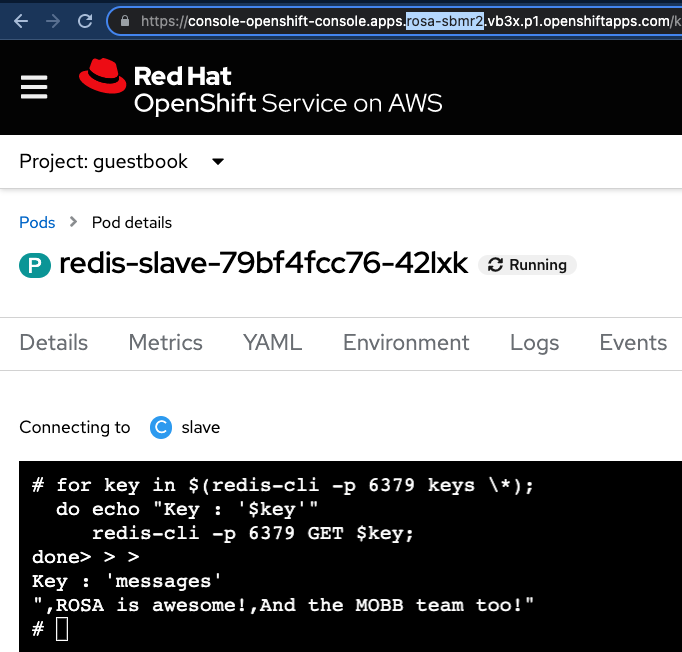Open the Details tab

(x=54, y=343)
